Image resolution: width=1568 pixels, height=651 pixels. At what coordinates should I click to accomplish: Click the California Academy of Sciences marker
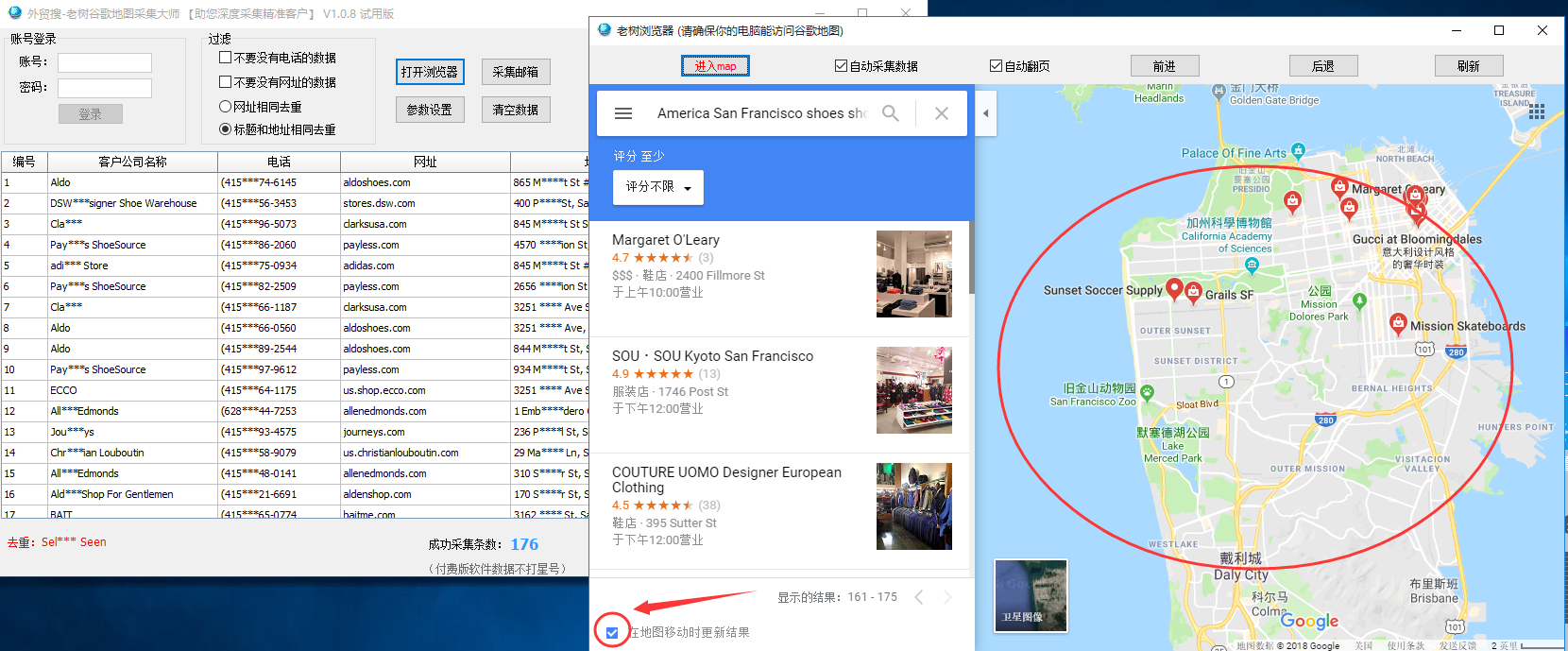point(1252,265)
